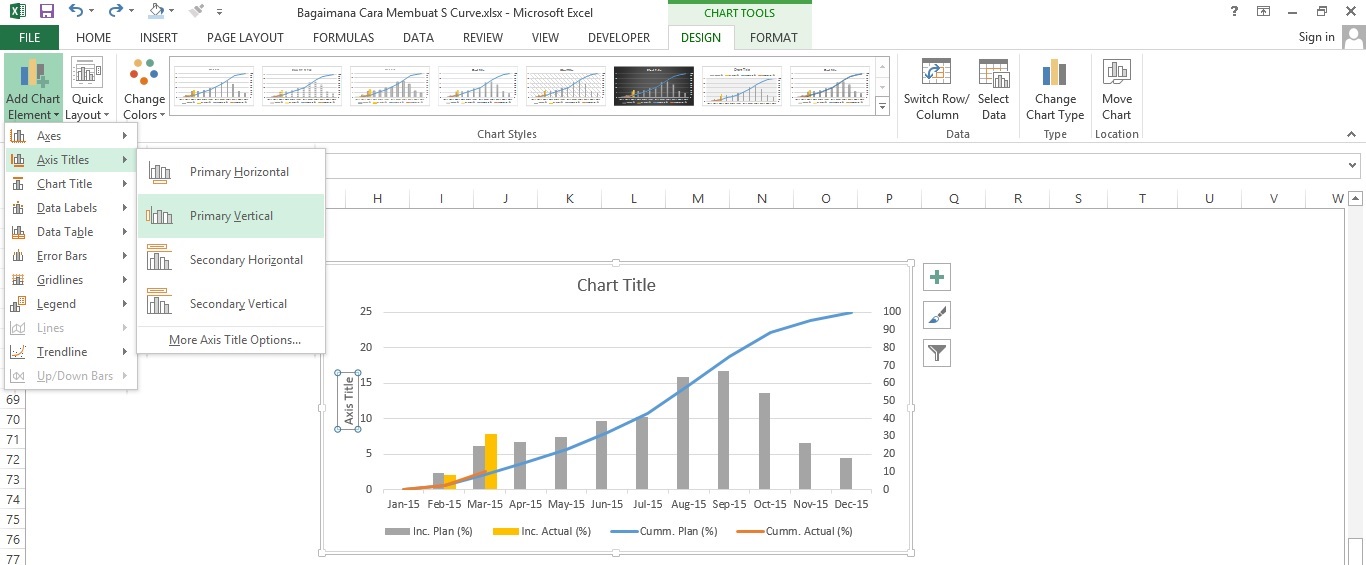Open More Axis Title Options

click(231, 340)
